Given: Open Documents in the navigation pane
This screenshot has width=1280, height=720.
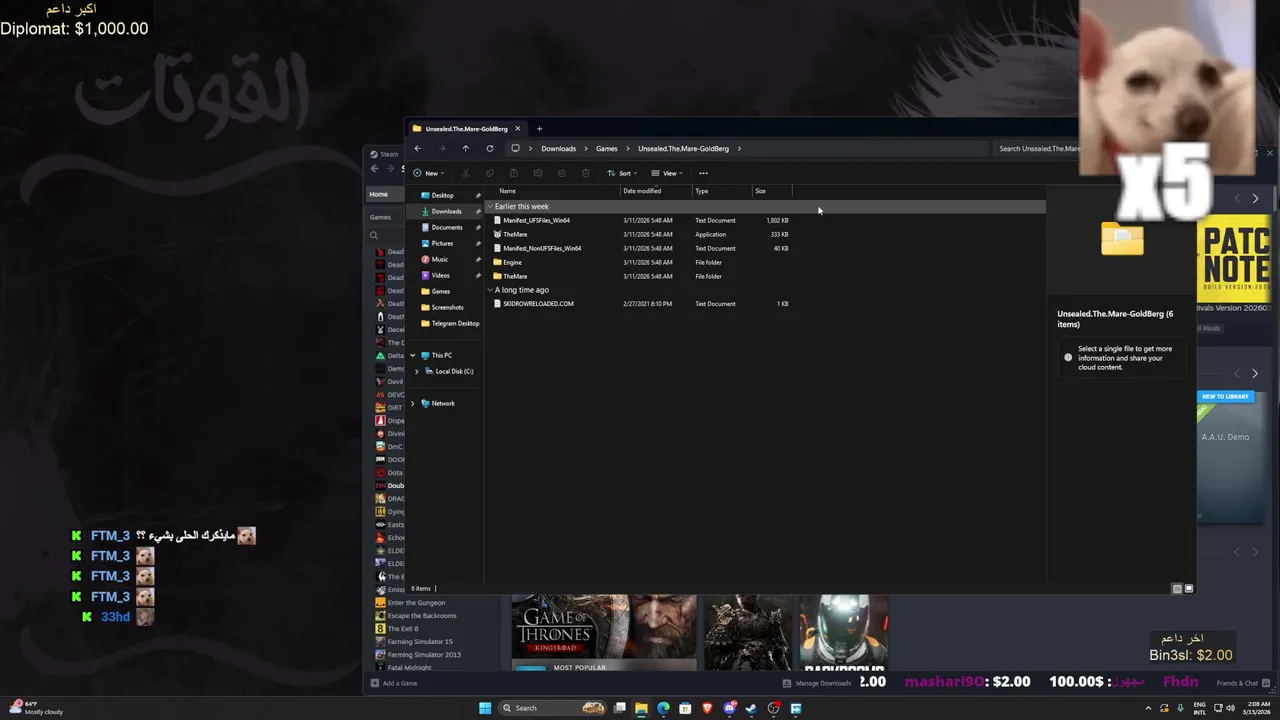Looking at the screenshot, I should coord(447,227).
